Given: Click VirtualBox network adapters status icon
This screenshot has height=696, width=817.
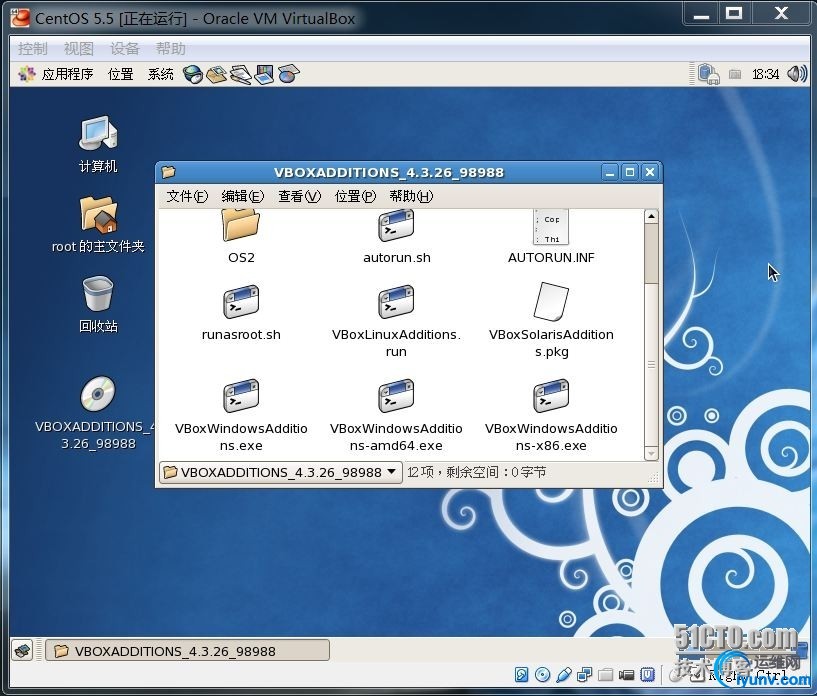Looking at the screenshot, I should 585,675.
